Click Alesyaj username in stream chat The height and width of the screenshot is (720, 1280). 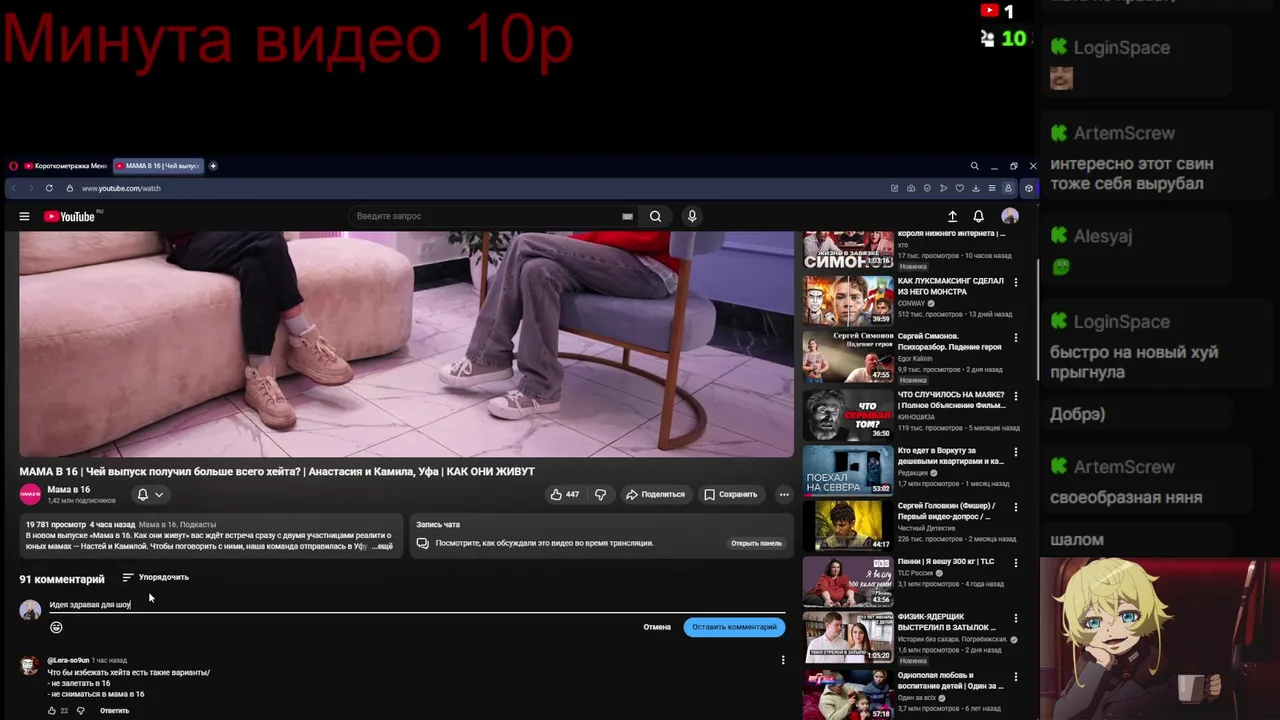[1103, 236]
